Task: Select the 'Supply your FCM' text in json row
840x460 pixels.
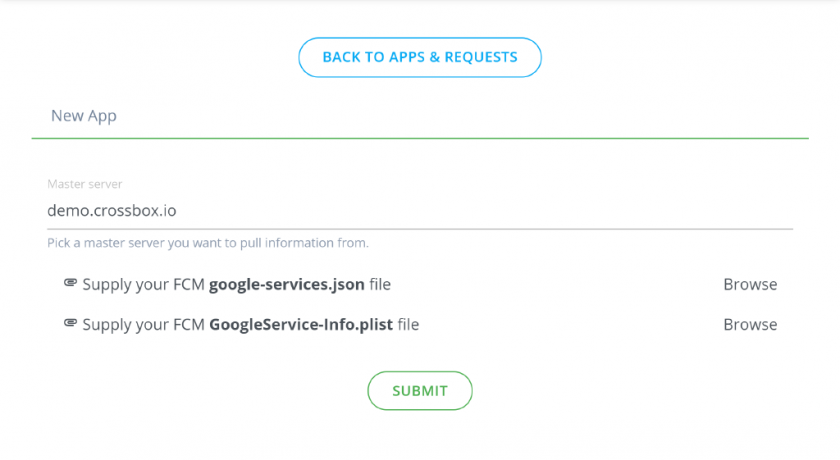Action: [x=144, y=284]
